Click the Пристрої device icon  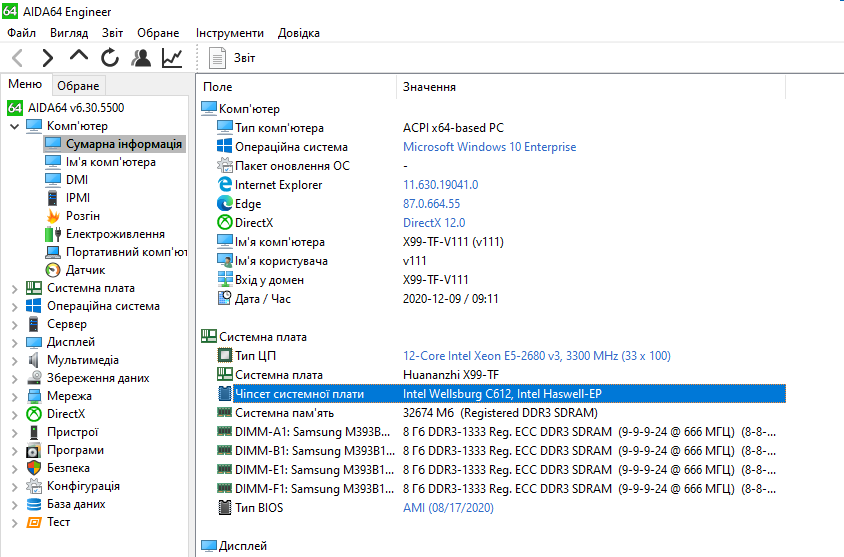(34, 432)
